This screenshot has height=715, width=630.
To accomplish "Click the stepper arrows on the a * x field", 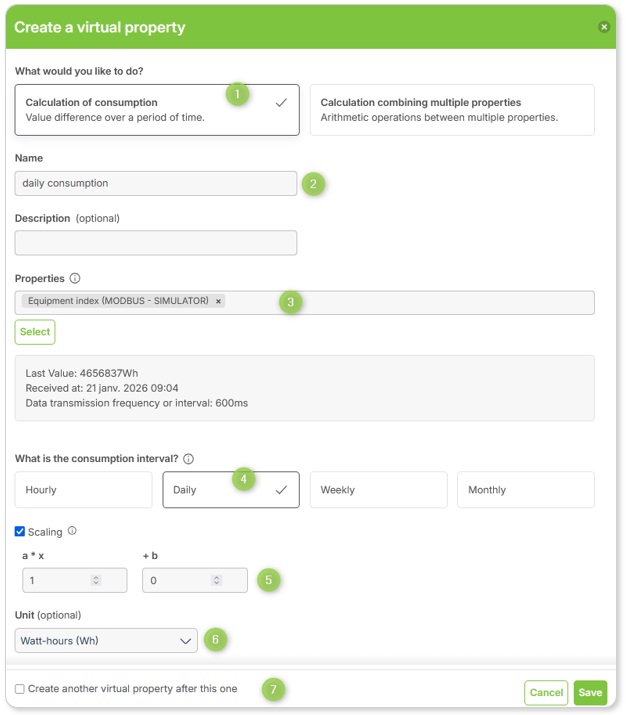I will click(96, 580).
